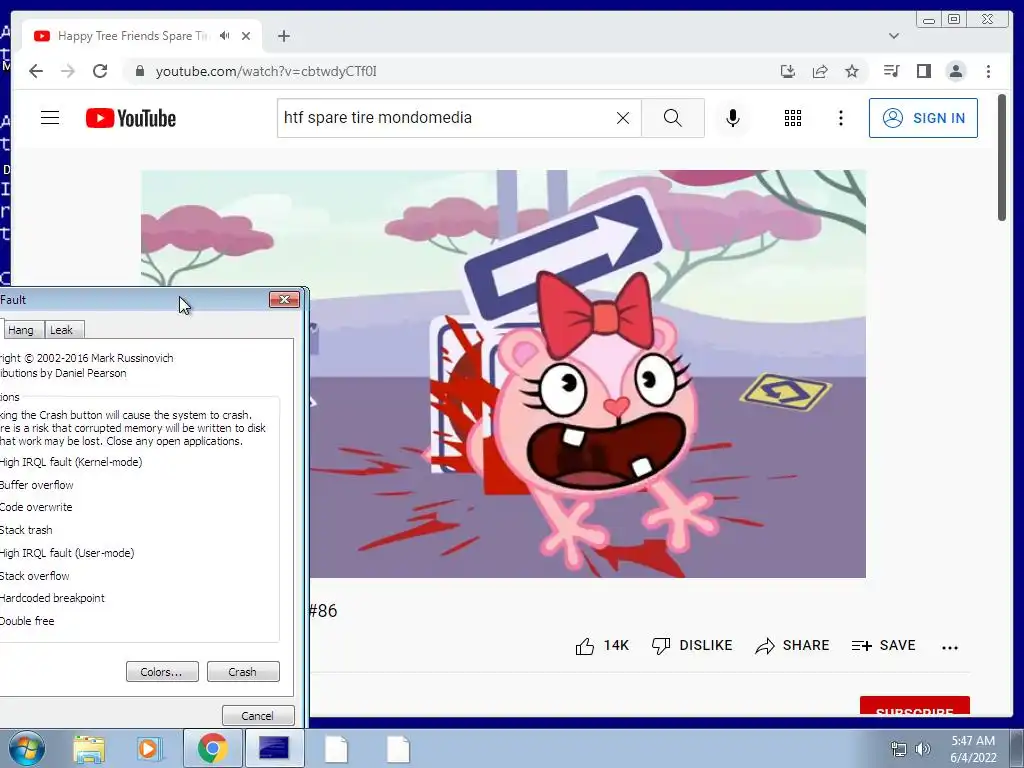Viewport: 1024px width, 768px height.
Task: Like the video with thumbs up
Action: [x=601, y=646]
